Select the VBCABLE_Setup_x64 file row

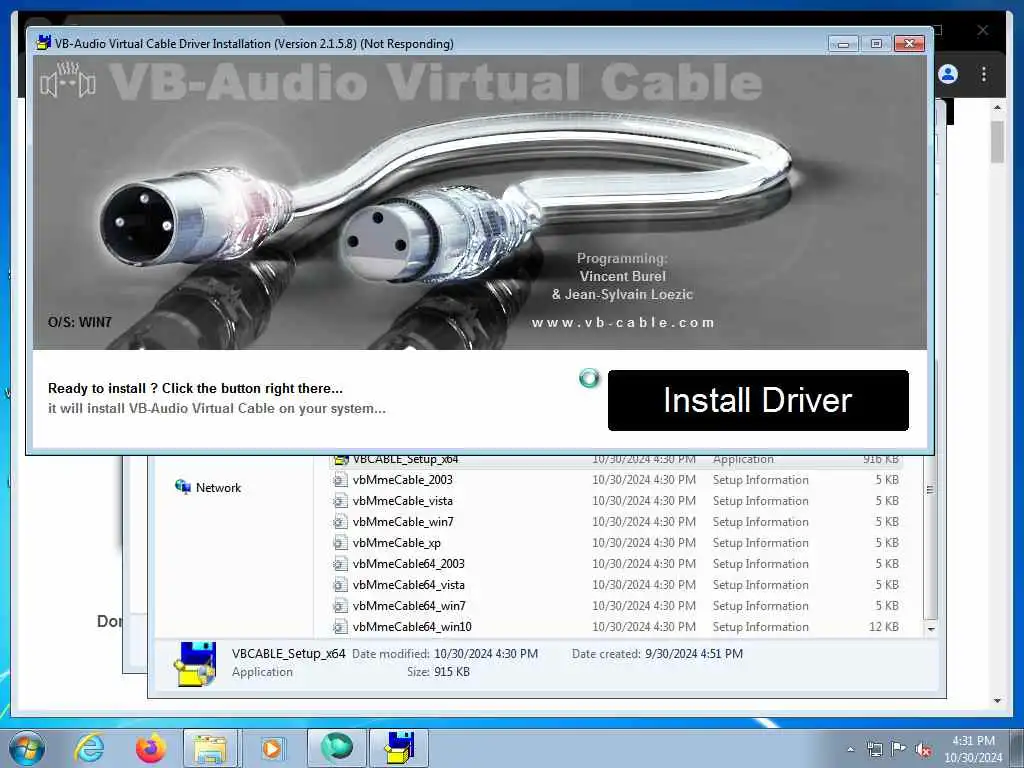(x=616, y=460)
